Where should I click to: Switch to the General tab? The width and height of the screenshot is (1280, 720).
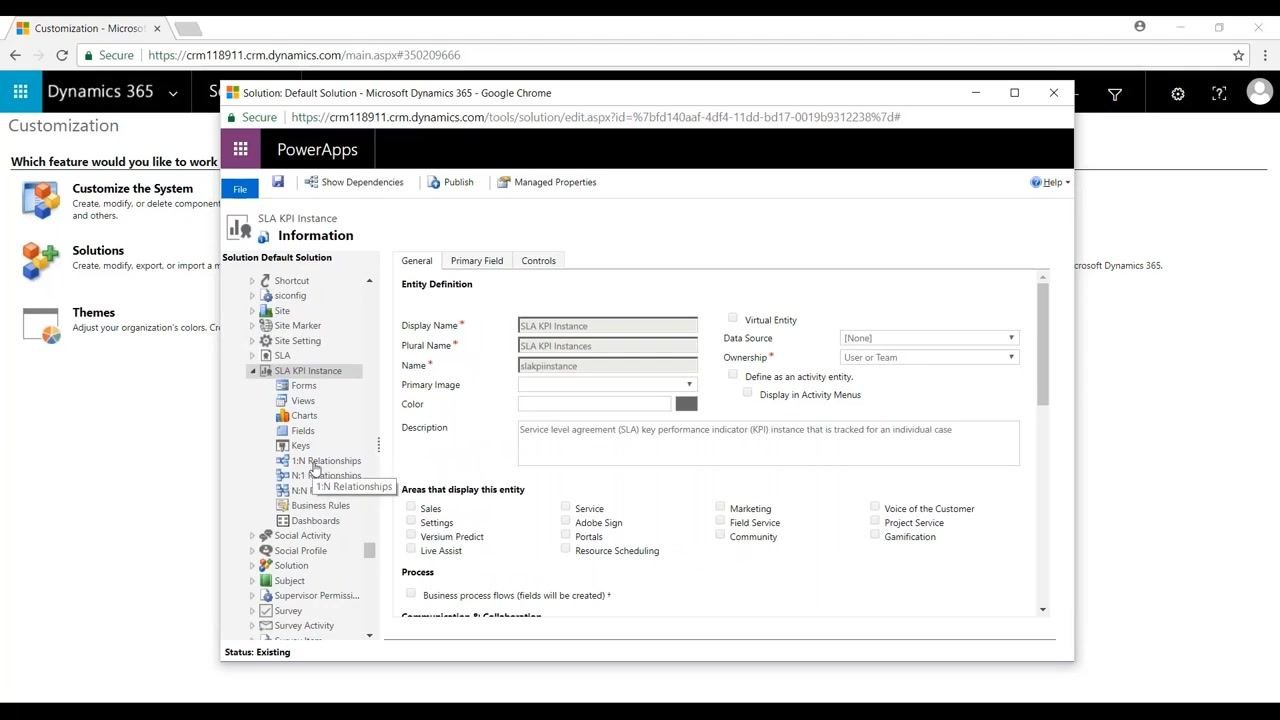click(x=417, y=261)
